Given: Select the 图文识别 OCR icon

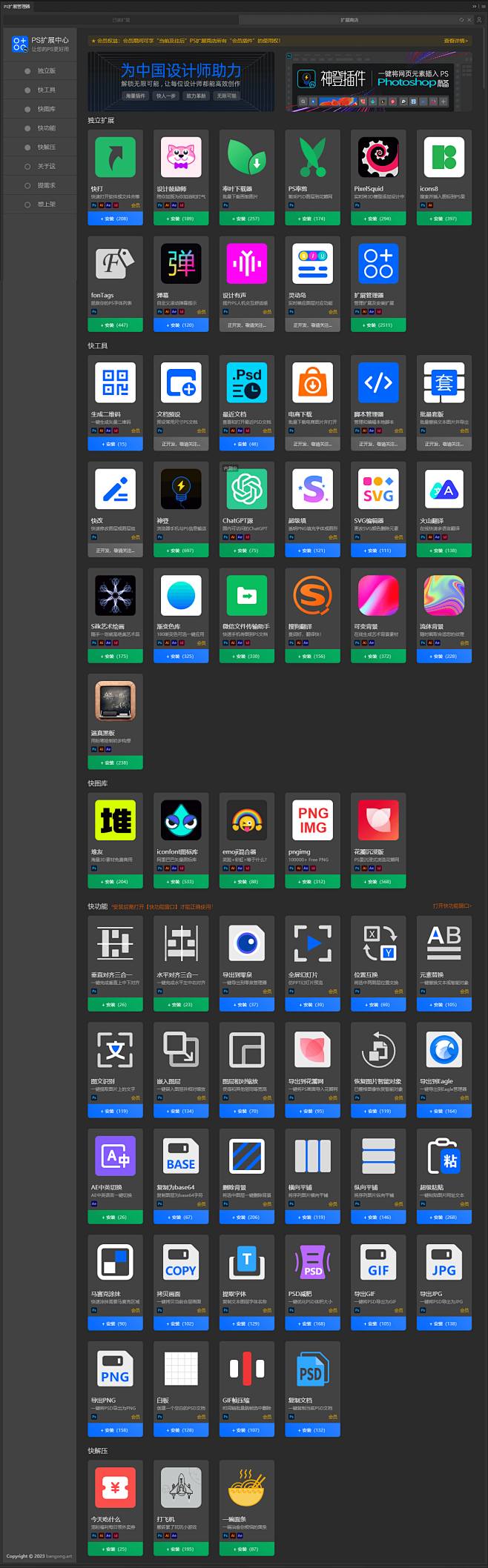Looking at the screenshot, I should pyautogui.click(x=115, y=1050).
